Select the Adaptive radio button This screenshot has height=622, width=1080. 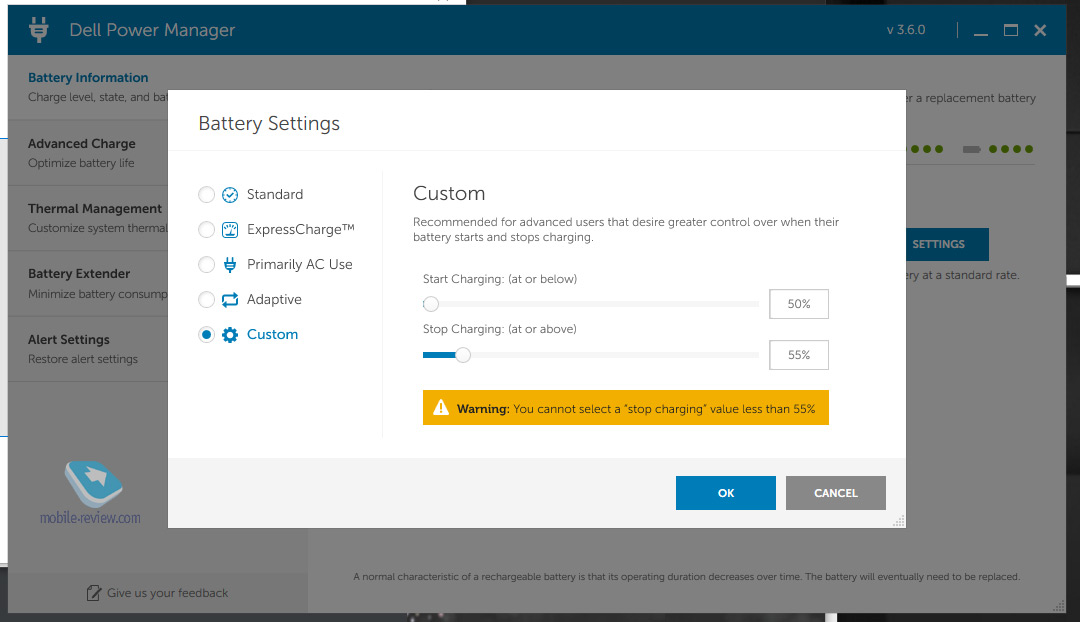click(x=206, y=300)
